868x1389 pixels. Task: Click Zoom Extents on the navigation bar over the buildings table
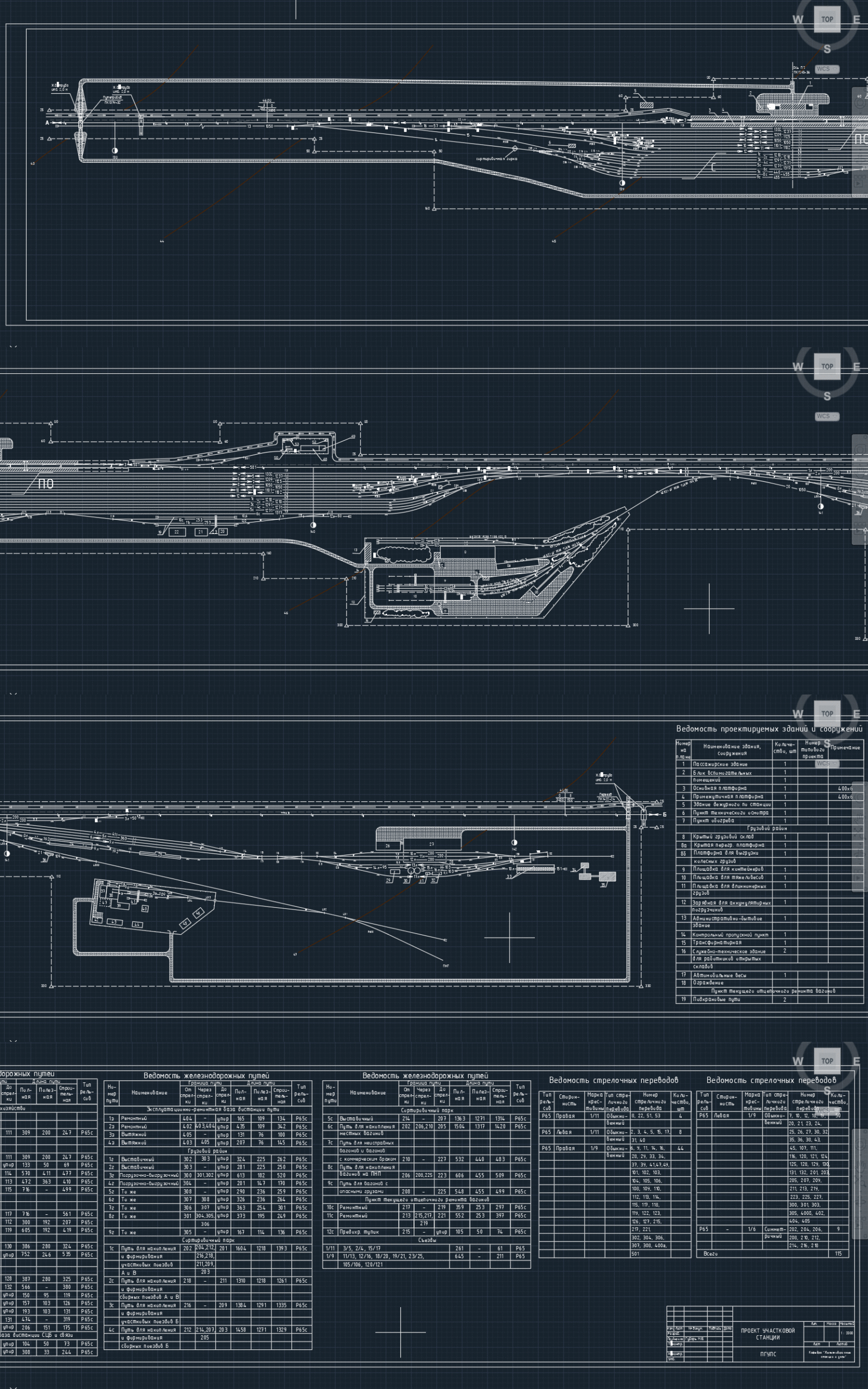(x=859, y=834)
